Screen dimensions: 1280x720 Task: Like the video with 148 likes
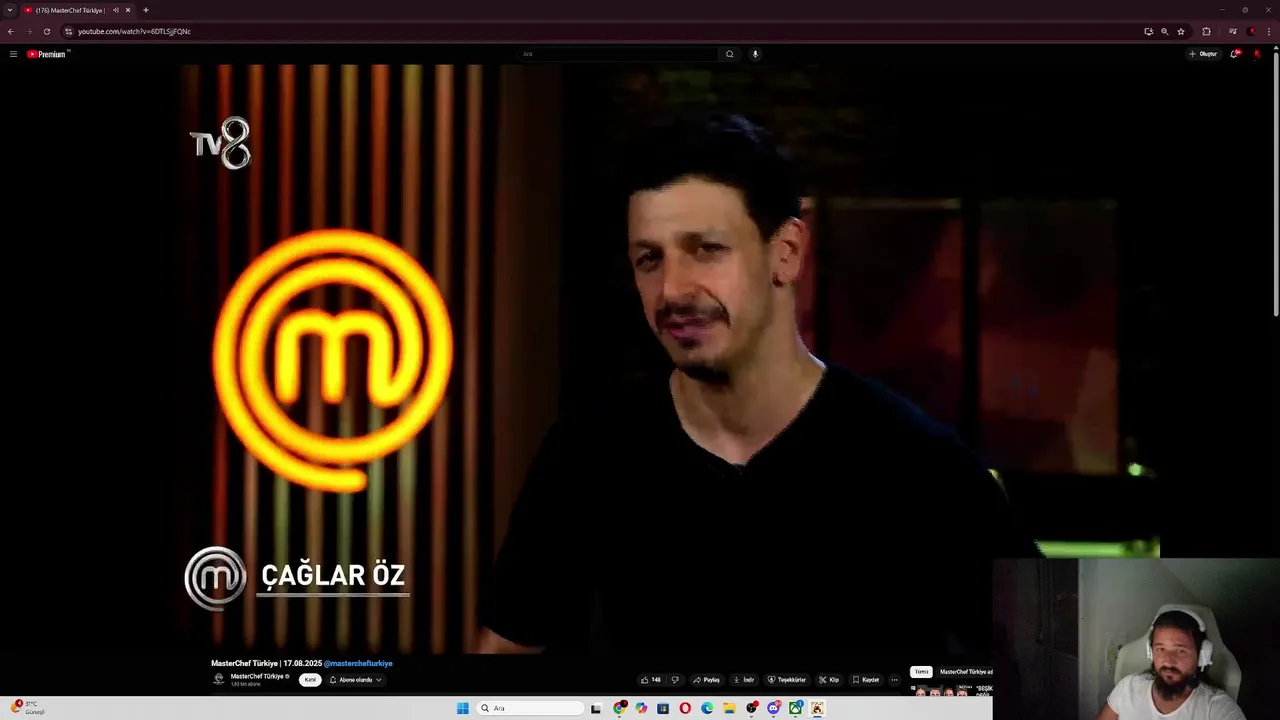(651, 680)
